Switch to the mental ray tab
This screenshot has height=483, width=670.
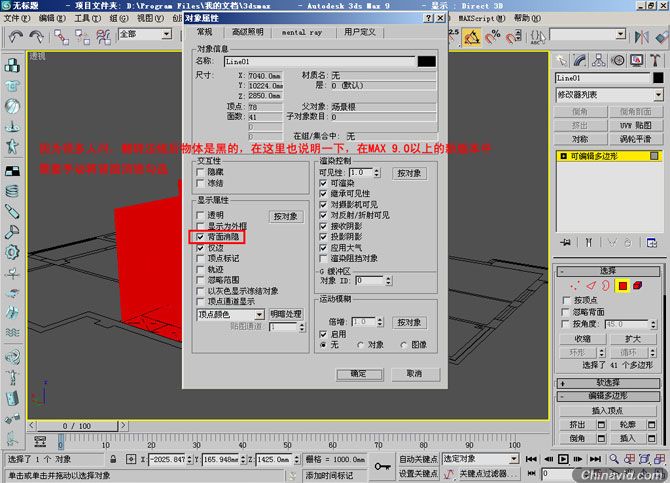click(x=302, y=32)
